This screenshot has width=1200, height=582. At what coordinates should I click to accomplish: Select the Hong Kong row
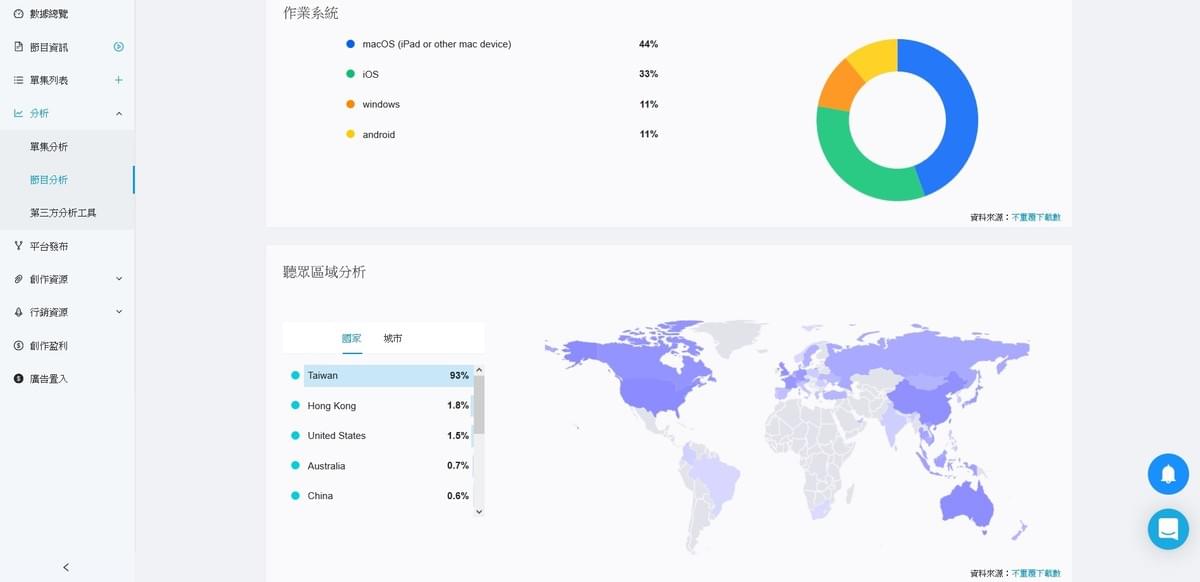(379, 406)
